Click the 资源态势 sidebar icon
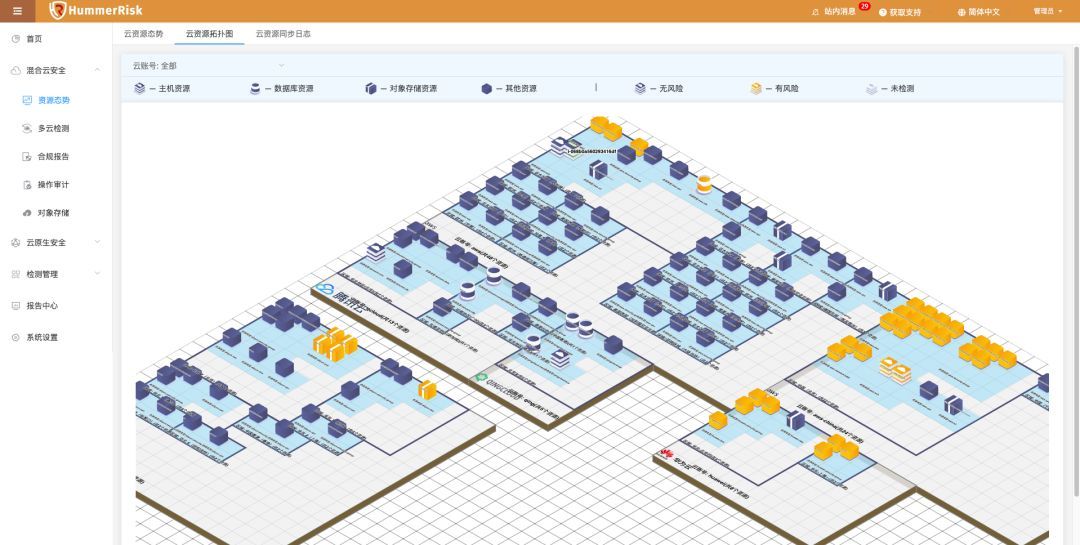The height and width of the screenshot is (545, 1080). pos(27,100)
